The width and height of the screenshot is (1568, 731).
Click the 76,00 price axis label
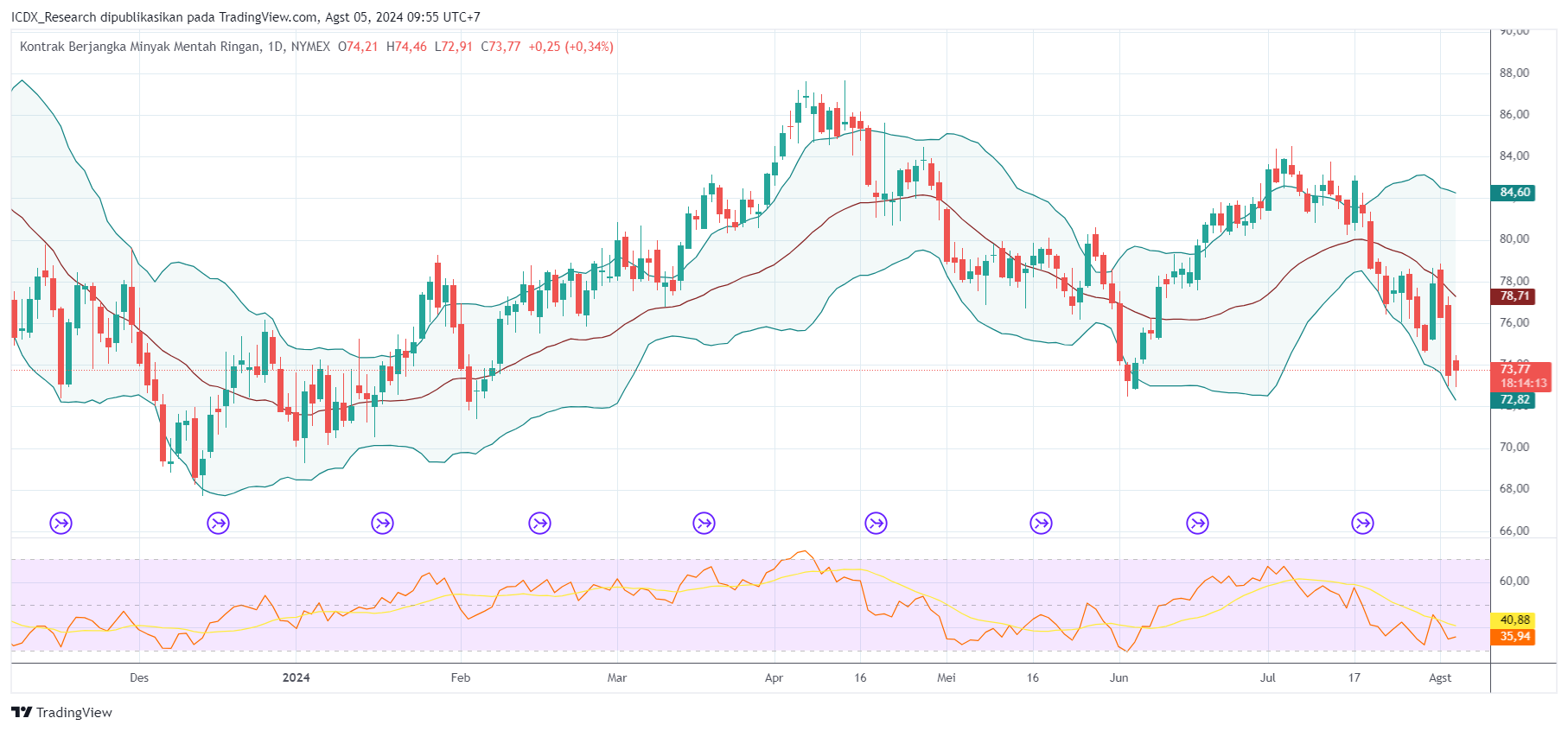coord(1514,322)
